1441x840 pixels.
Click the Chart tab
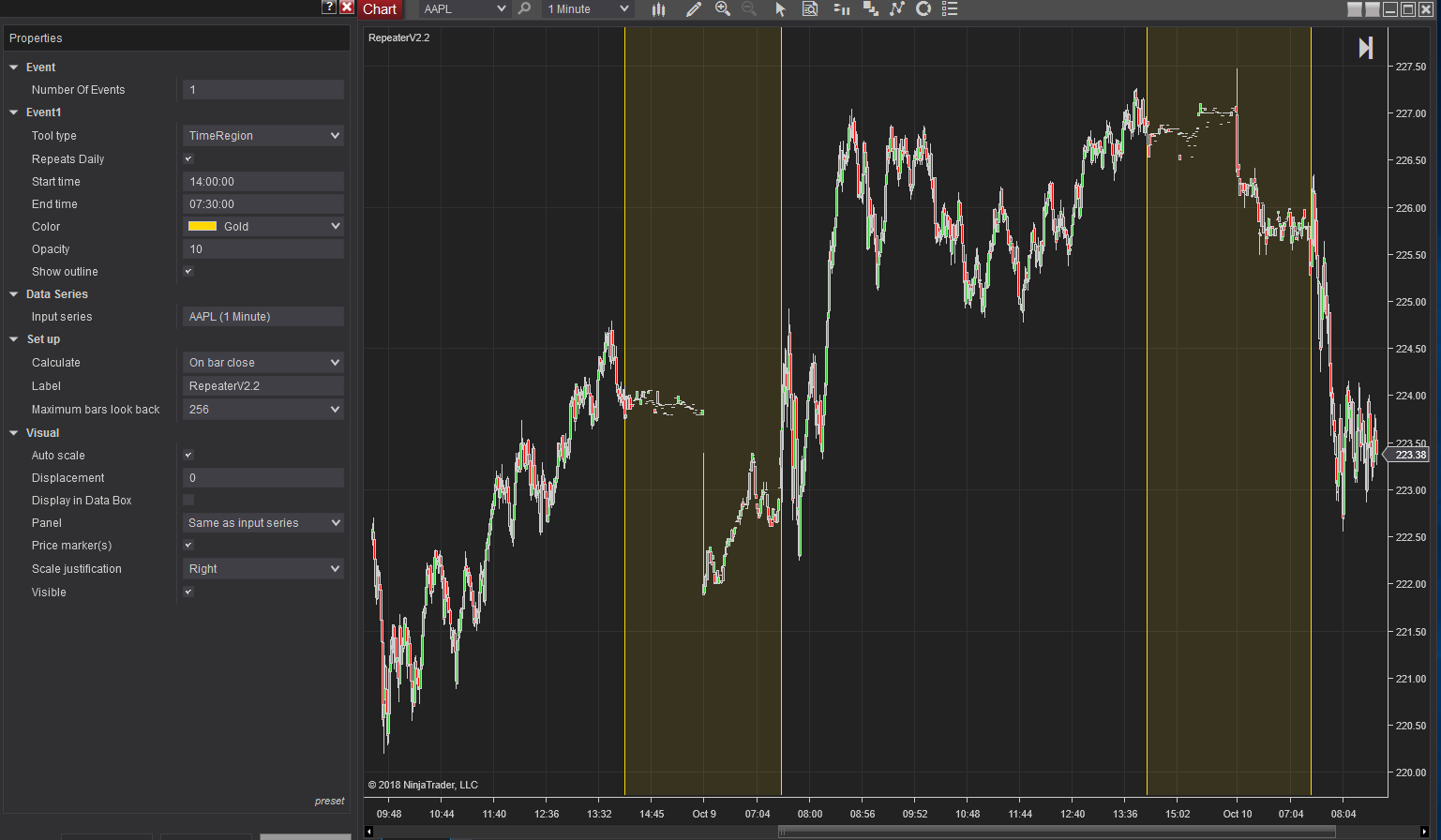(380, 9)
